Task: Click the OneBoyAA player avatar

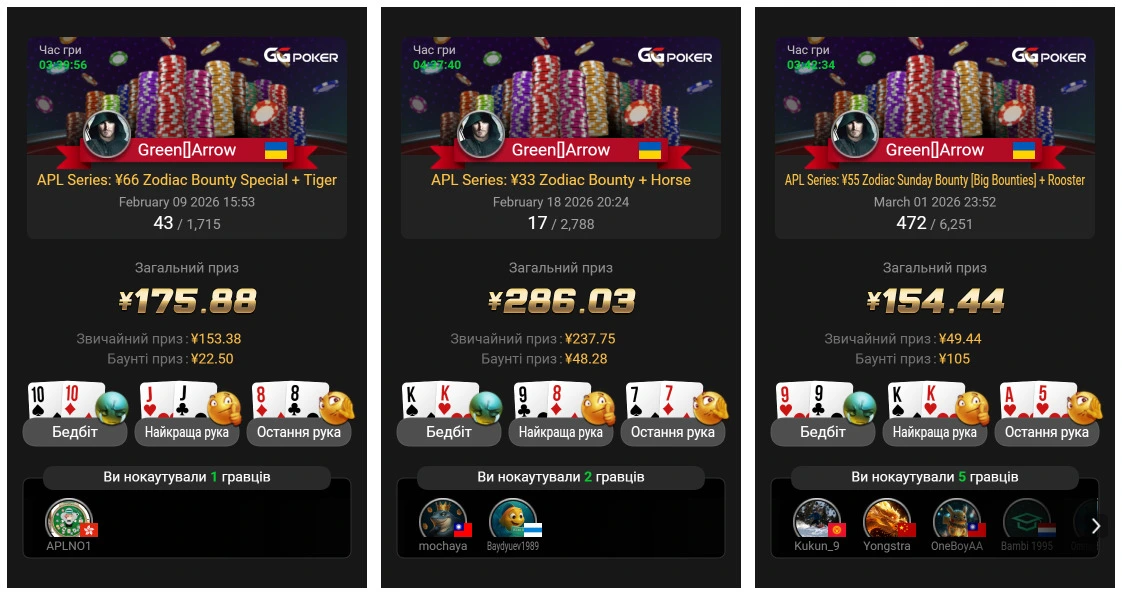Action: point(957,518)
